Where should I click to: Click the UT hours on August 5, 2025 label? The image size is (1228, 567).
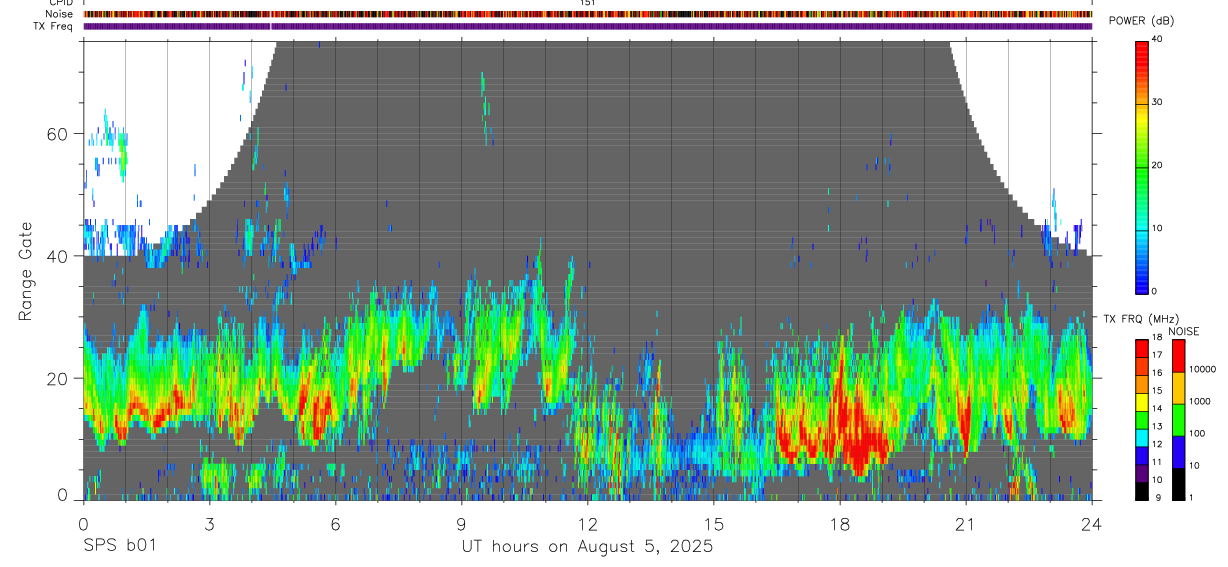pos(587,547)
